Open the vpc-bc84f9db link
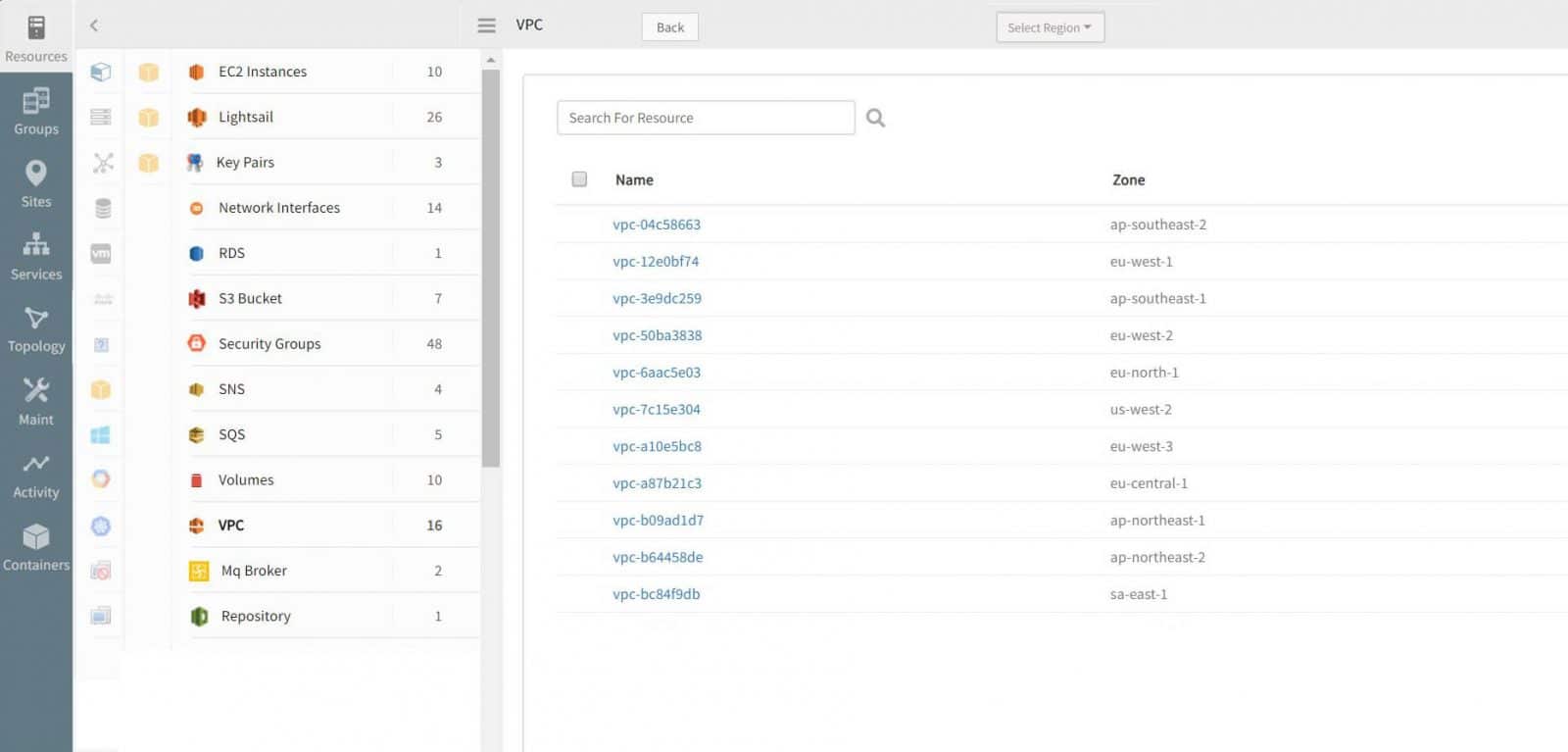Viewport: 1568px width, 752px height. (x=656, y=594)
